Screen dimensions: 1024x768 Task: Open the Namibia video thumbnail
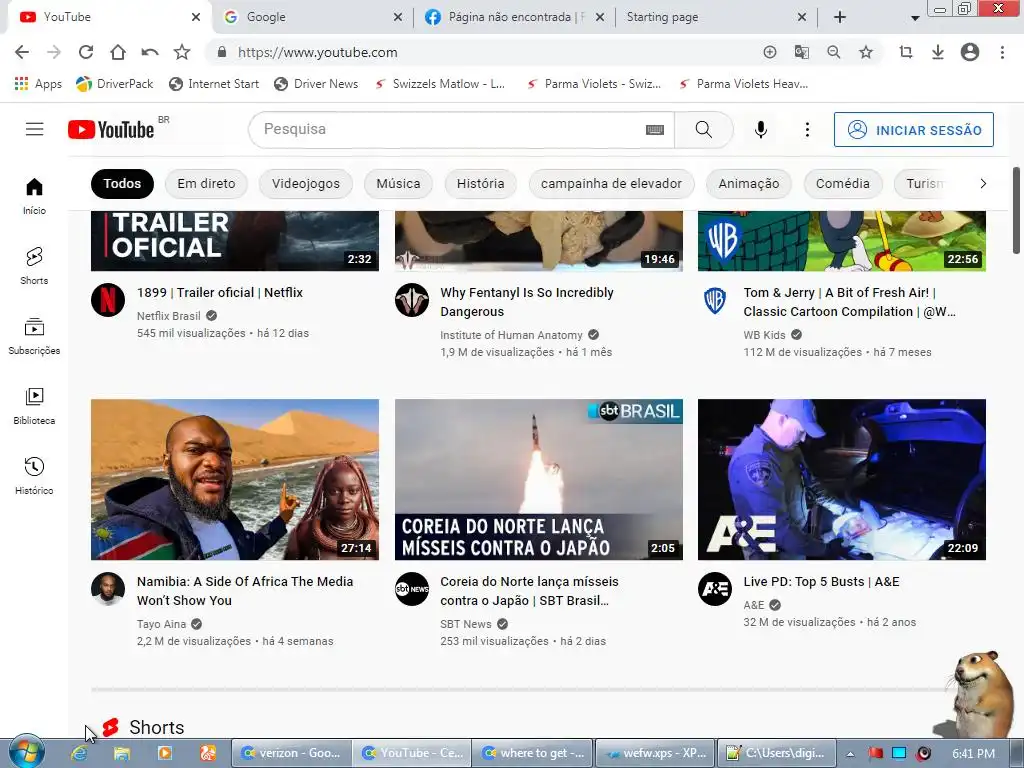(x=234, y=479)
